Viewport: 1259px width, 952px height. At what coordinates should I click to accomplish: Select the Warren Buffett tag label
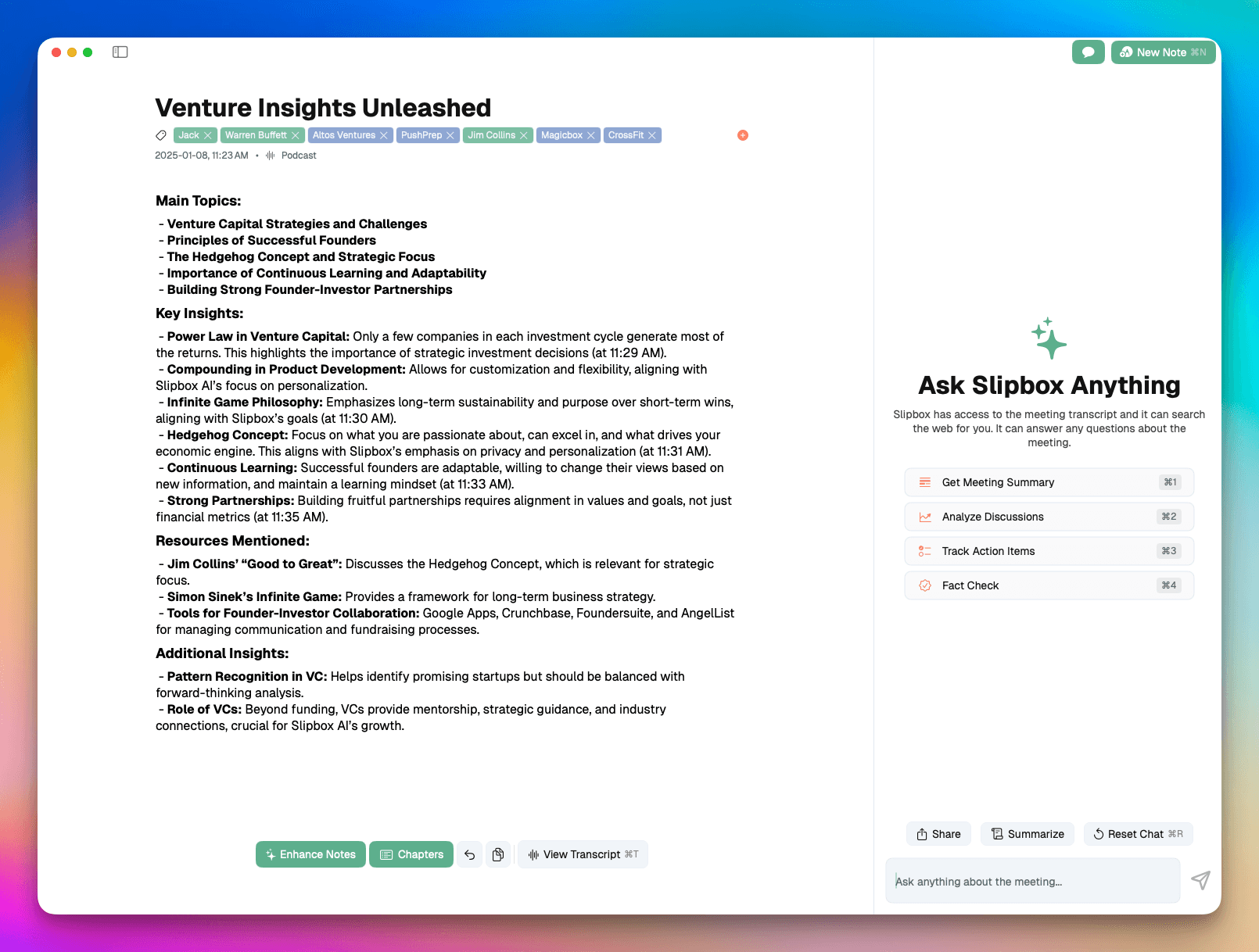click(256, 135)
